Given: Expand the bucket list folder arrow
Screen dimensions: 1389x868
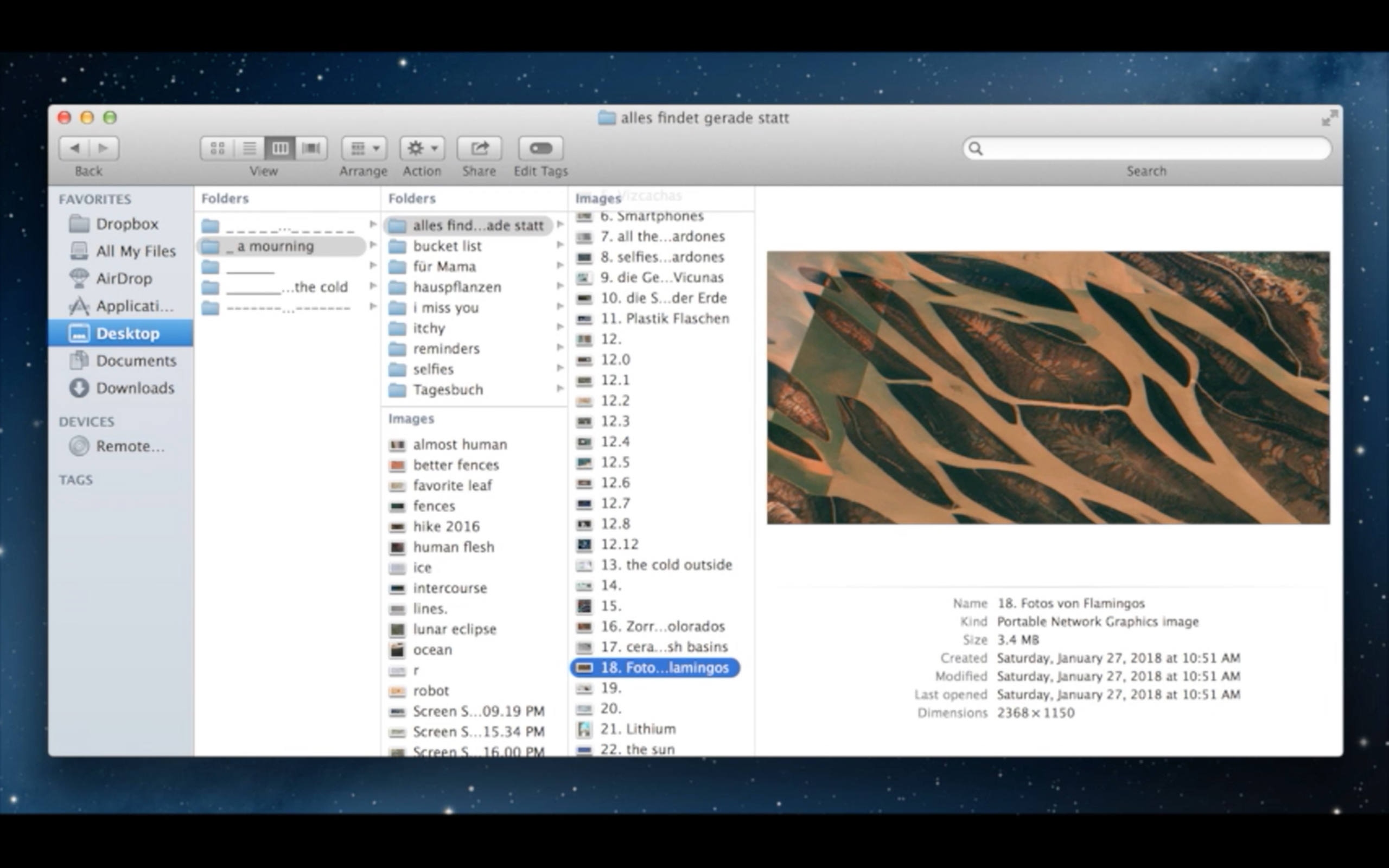Looking at the screenshot, I should [x=559, y=246].
